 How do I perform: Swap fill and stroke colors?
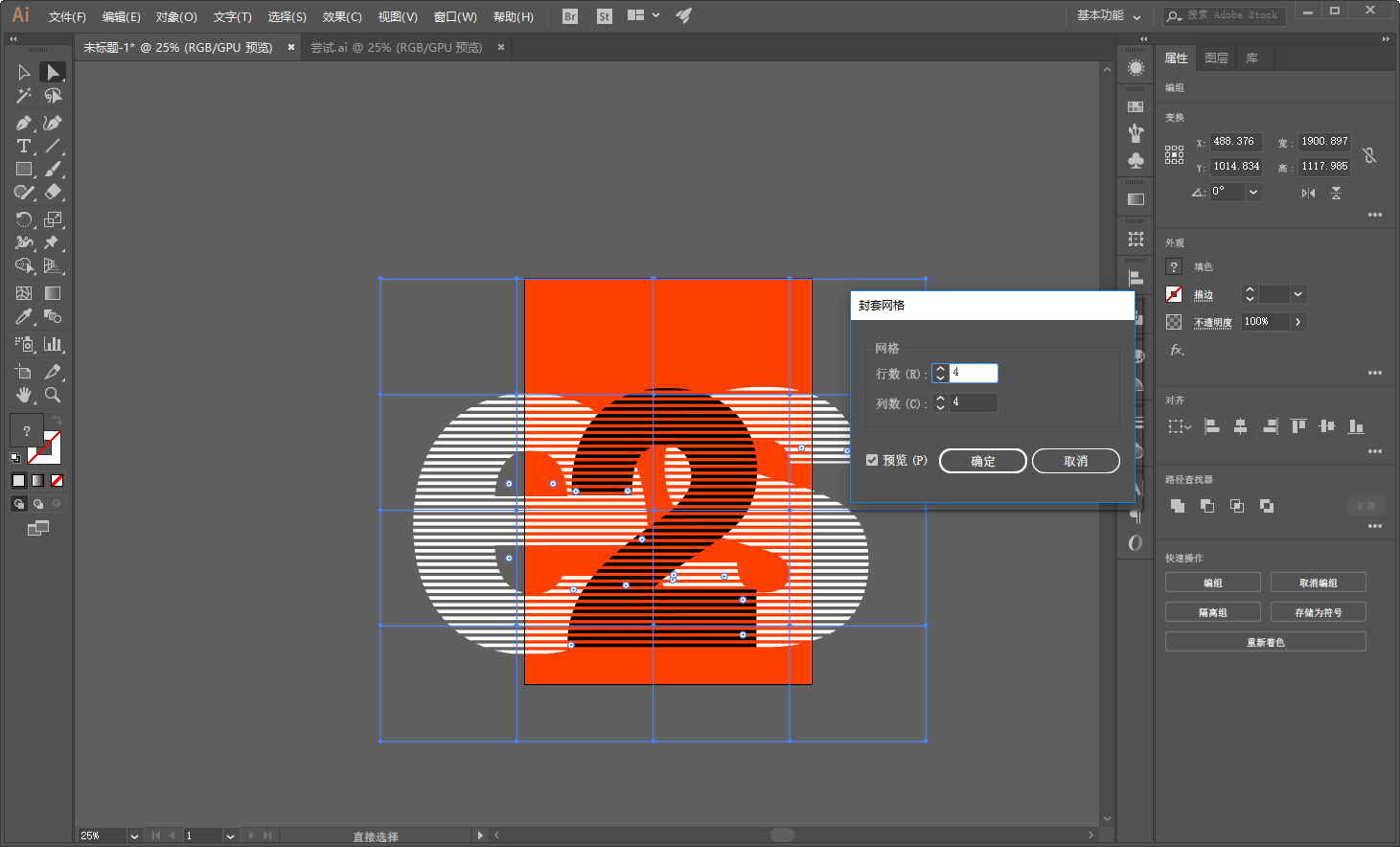tap(57, 421)
